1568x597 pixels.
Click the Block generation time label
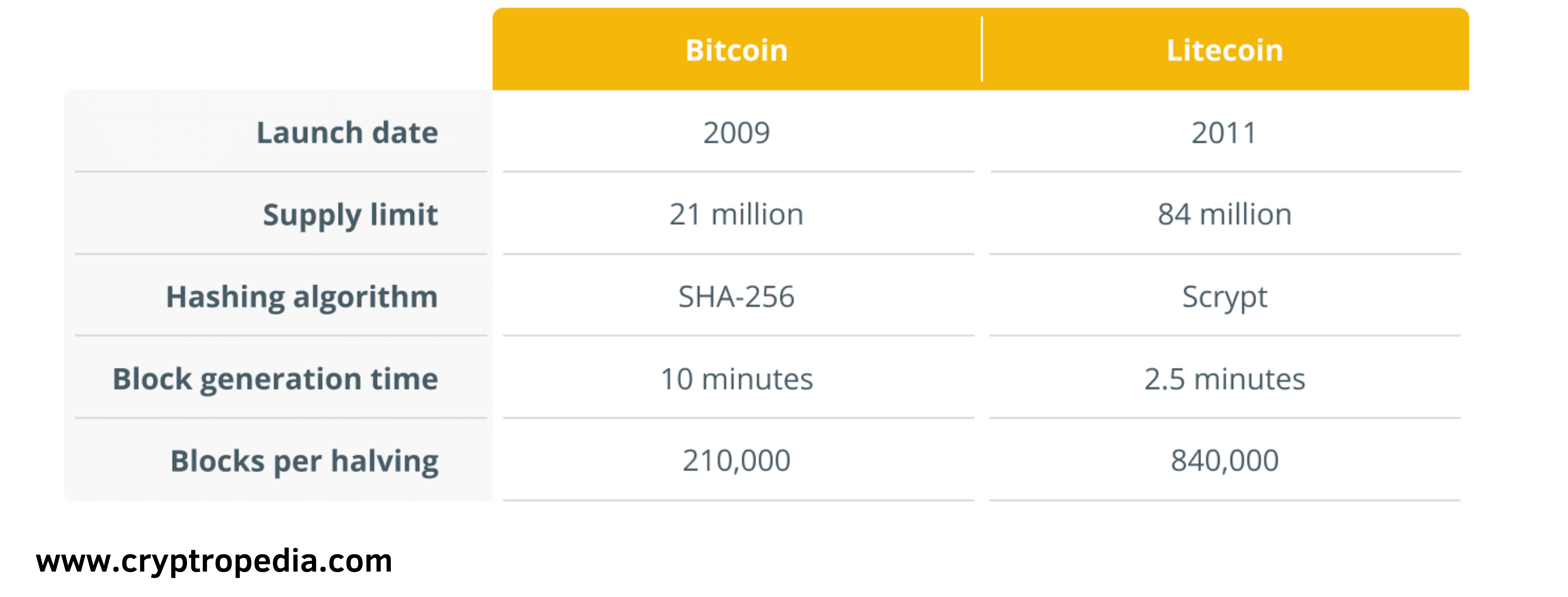point(275,379)
